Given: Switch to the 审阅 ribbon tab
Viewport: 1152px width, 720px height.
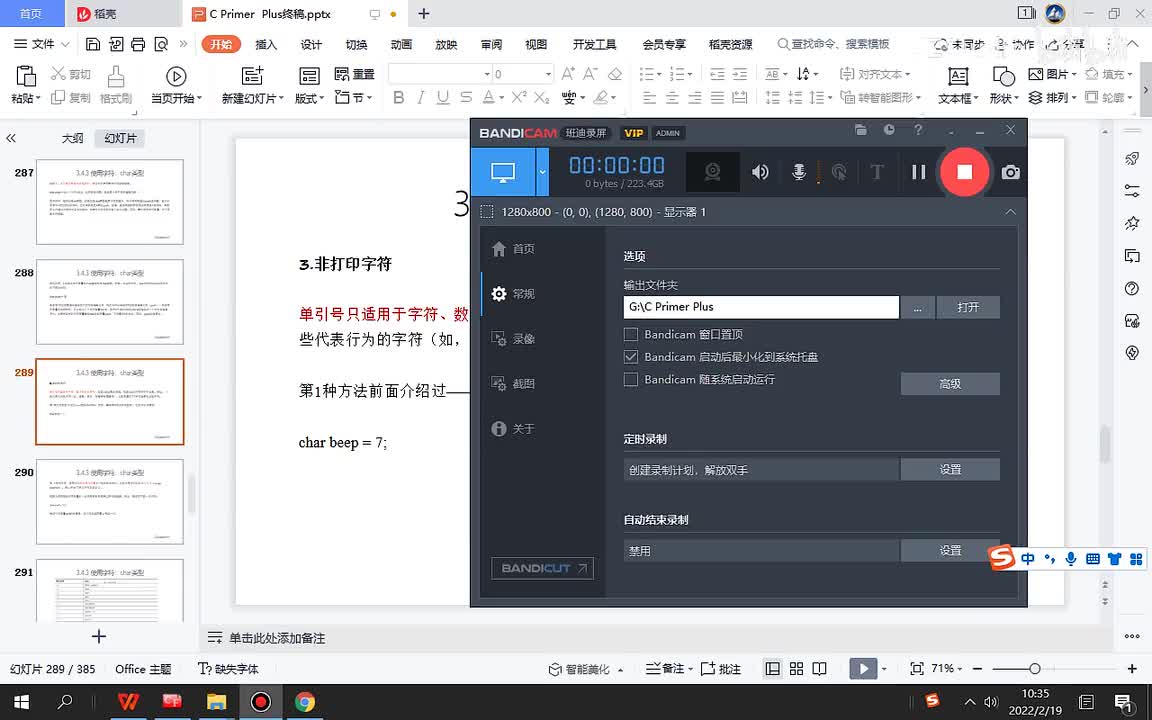Looking at the screenshot, I should tap(492, 44).
